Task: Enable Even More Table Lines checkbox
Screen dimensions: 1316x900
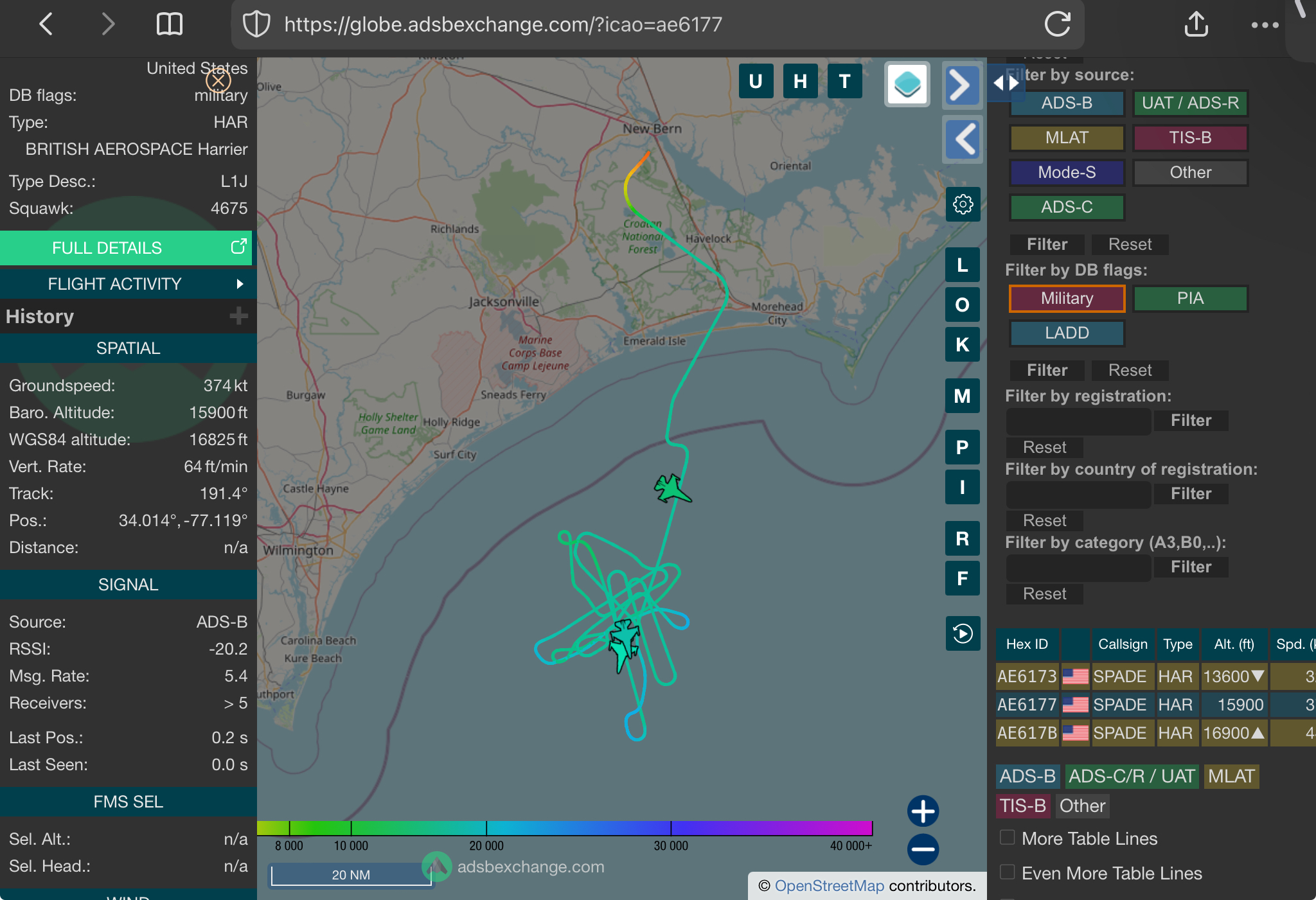Action: coord(1008,872)
